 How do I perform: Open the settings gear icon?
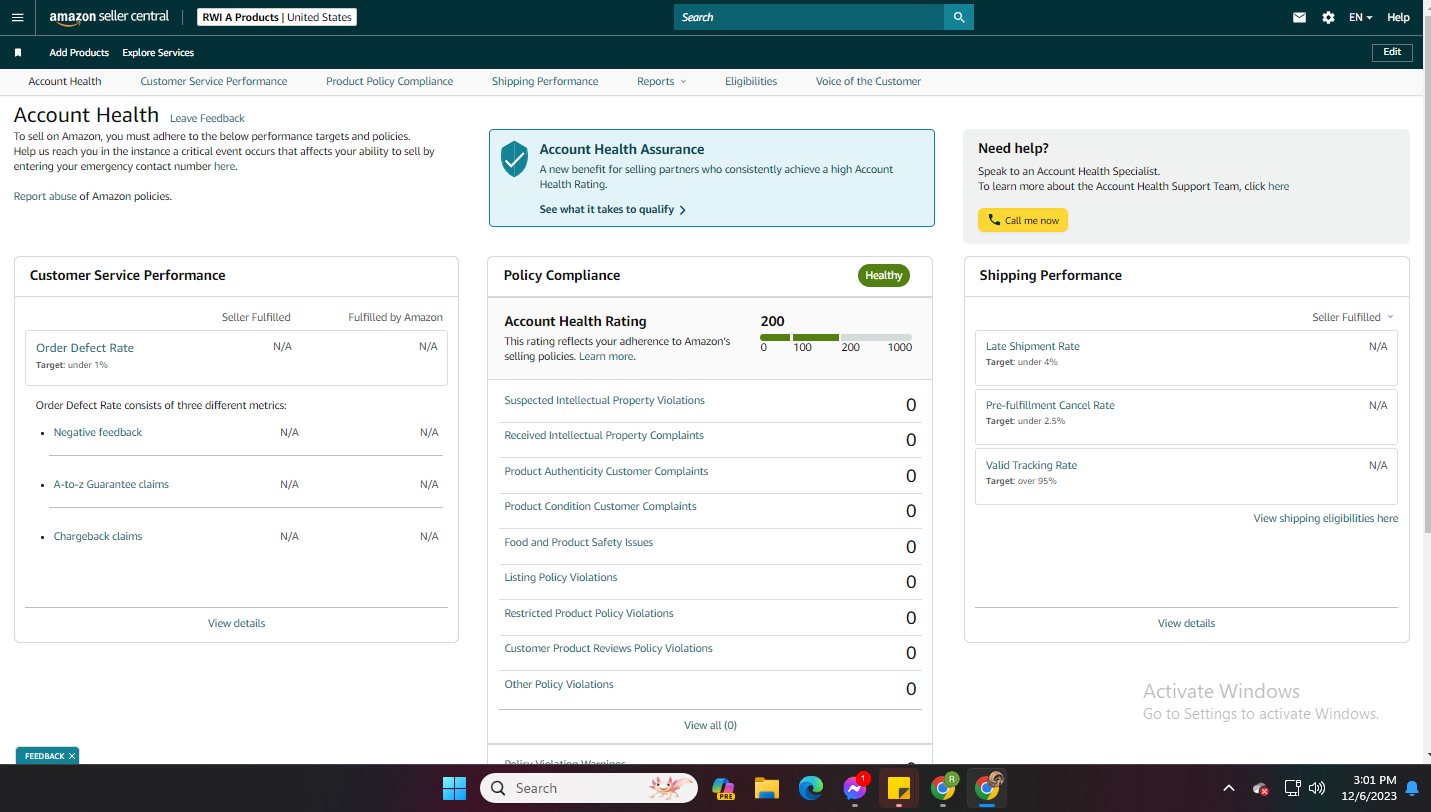1328,17
